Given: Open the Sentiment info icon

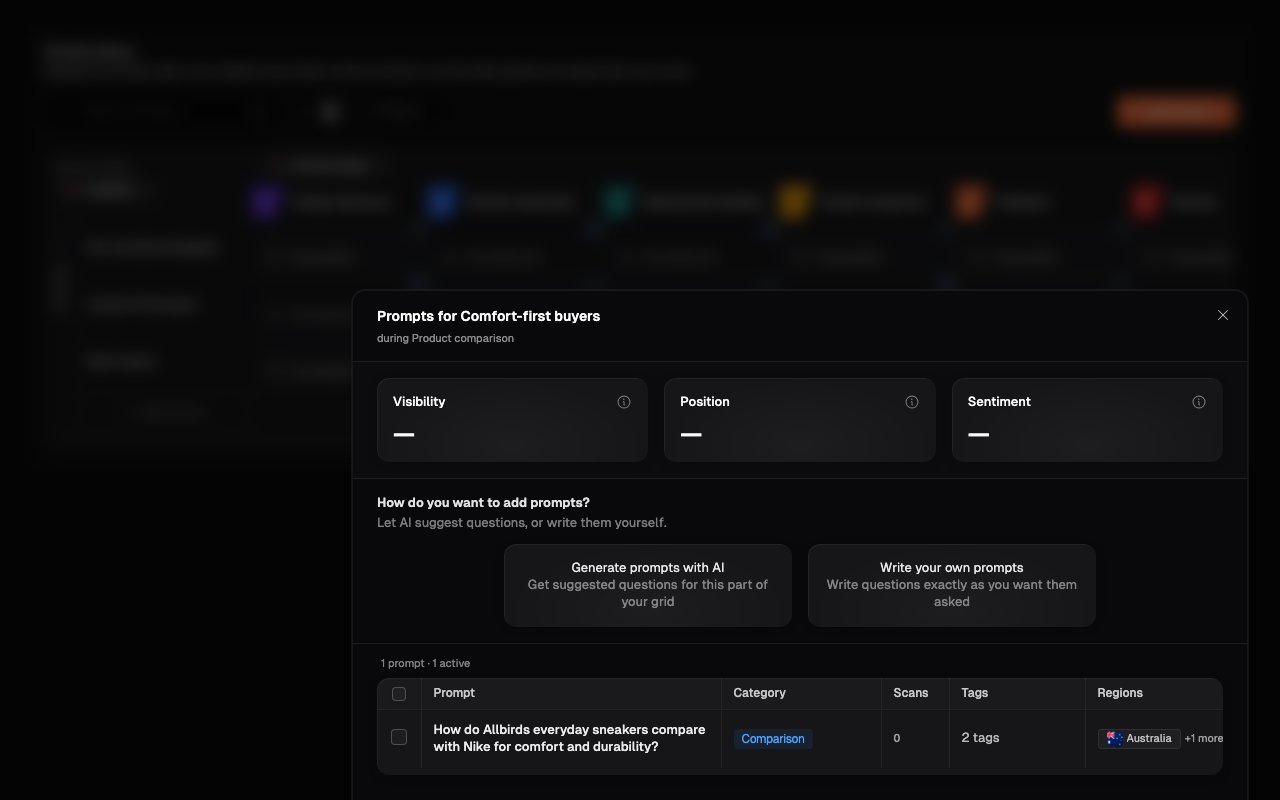Looking at the screenshot, I should click(1199, 402).
